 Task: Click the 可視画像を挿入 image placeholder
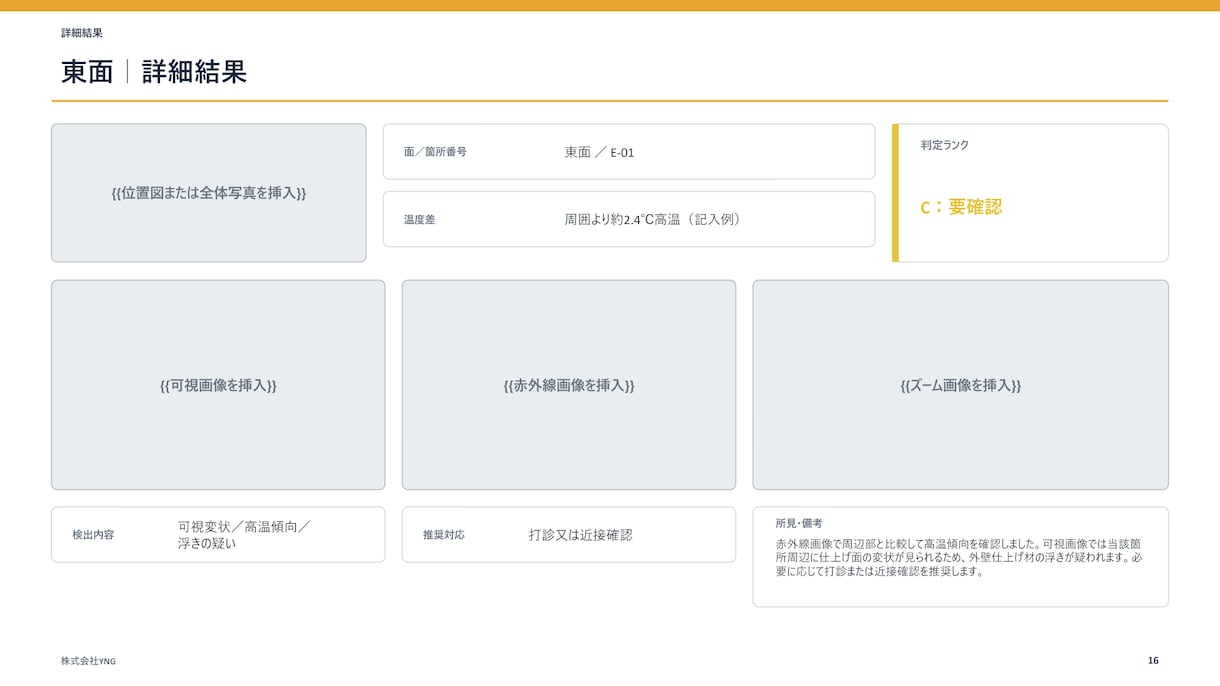pos(218,385)
